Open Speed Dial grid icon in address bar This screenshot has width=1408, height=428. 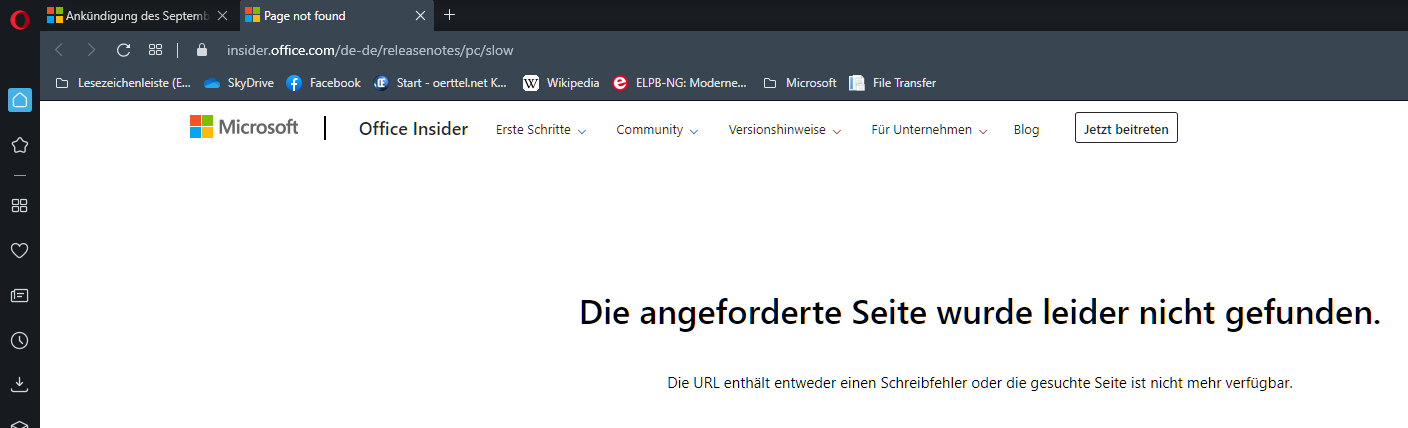coord(155,50)
